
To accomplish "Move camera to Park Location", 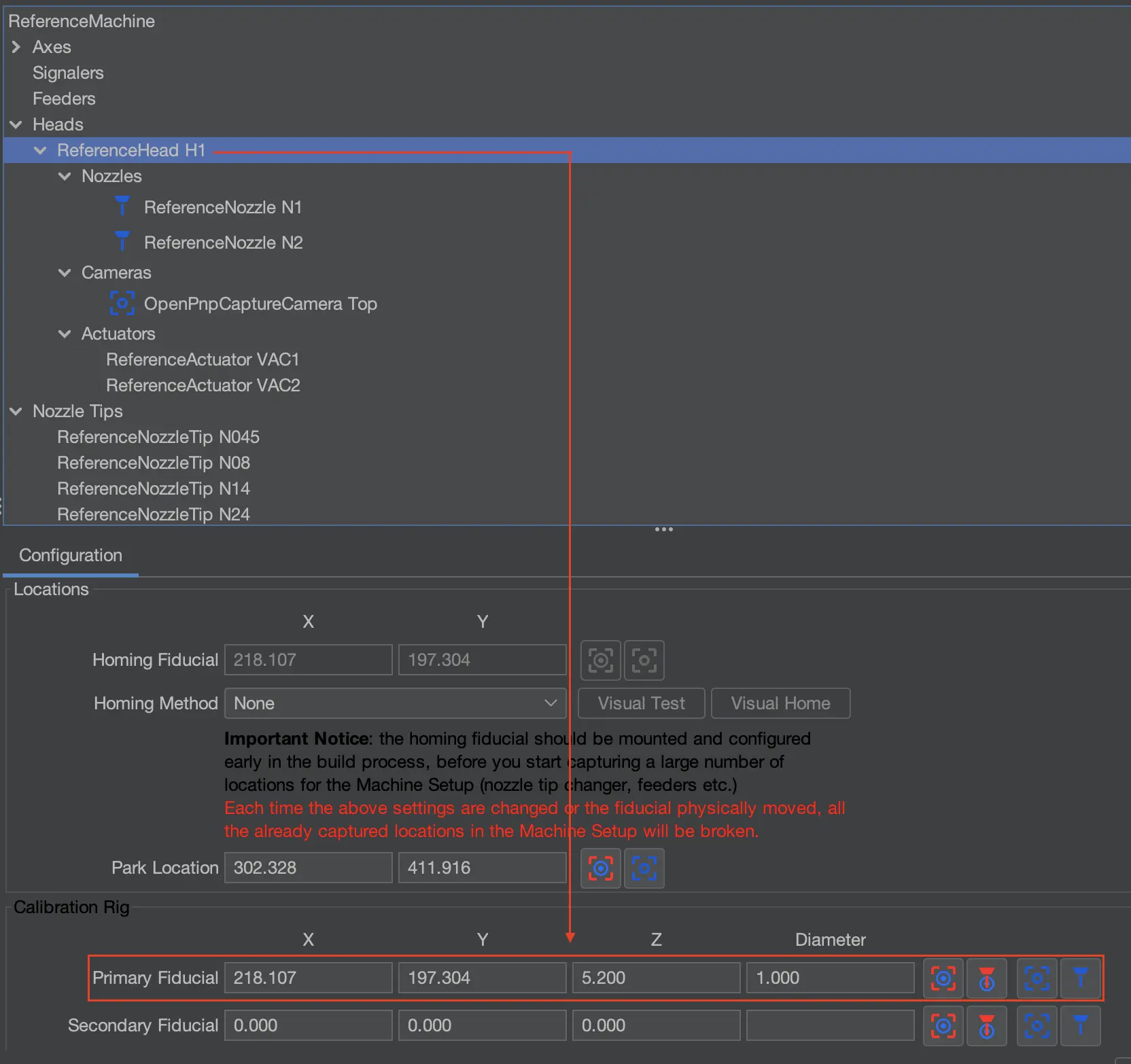I will tap(644, 868).
